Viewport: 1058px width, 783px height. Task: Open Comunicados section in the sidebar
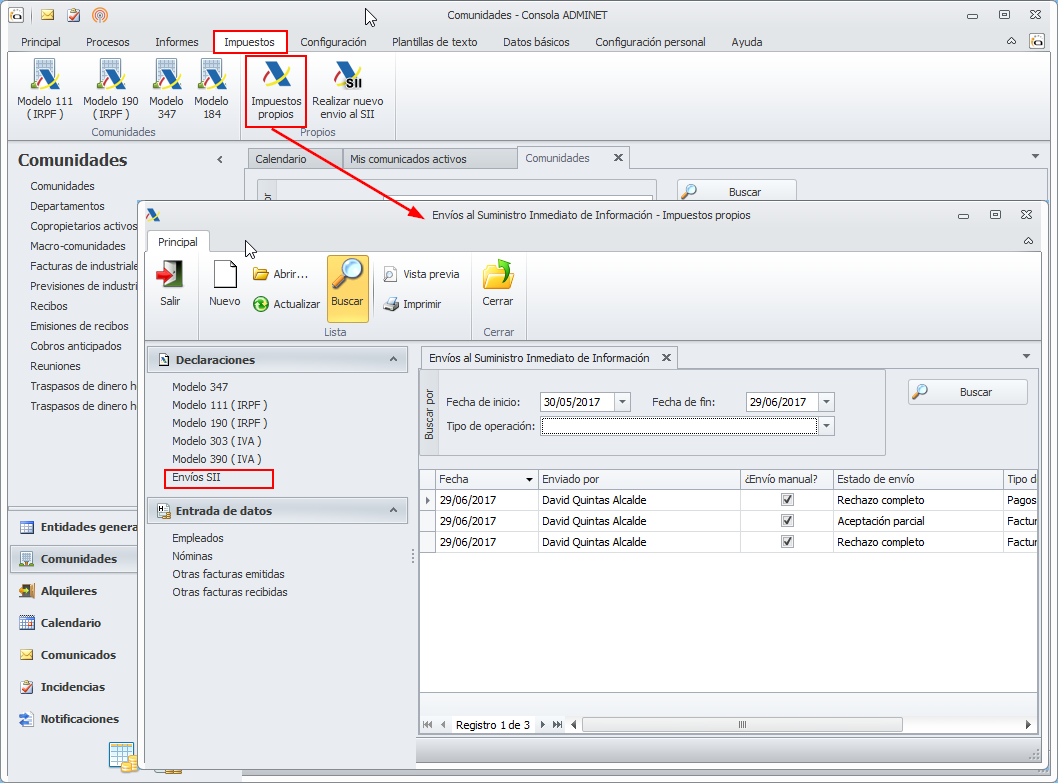click(x=78, y=655)
